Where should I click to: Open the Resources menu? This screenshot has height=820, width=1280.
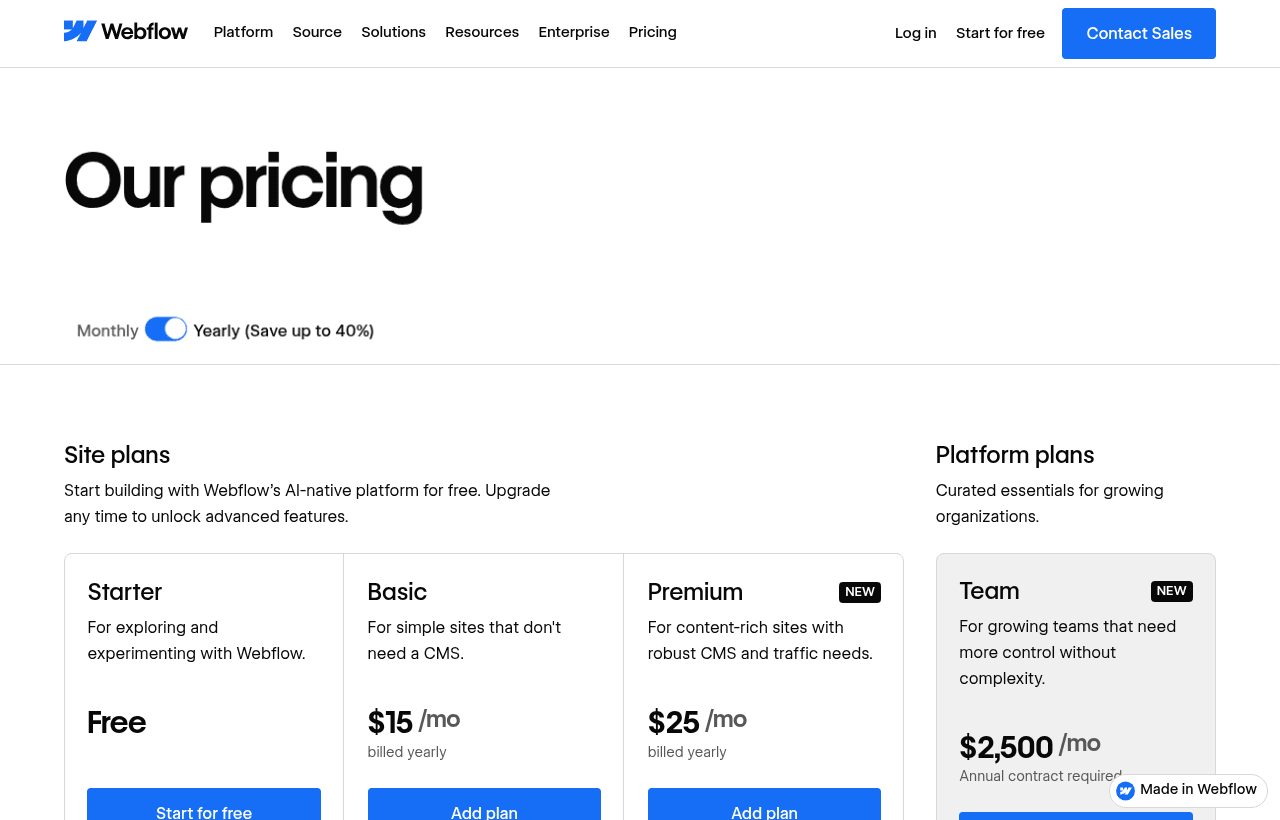(482, 32)
